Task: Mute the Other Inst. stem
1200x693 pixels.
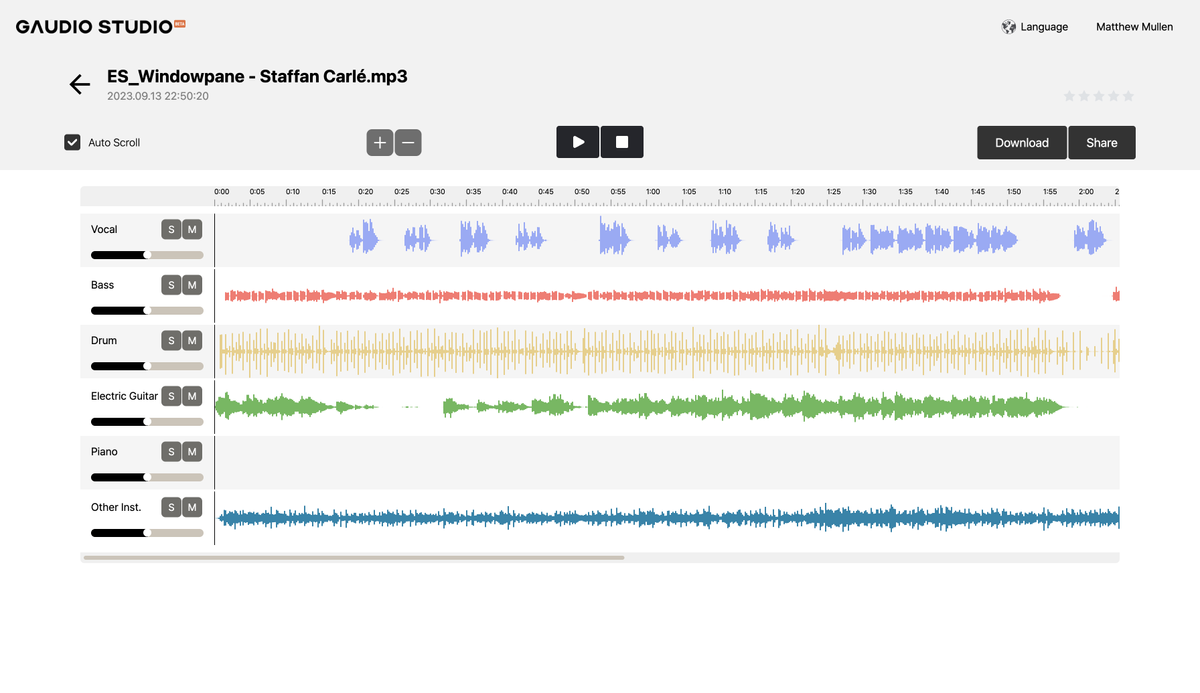Action: pyautogui.click(x=194, y=507)
